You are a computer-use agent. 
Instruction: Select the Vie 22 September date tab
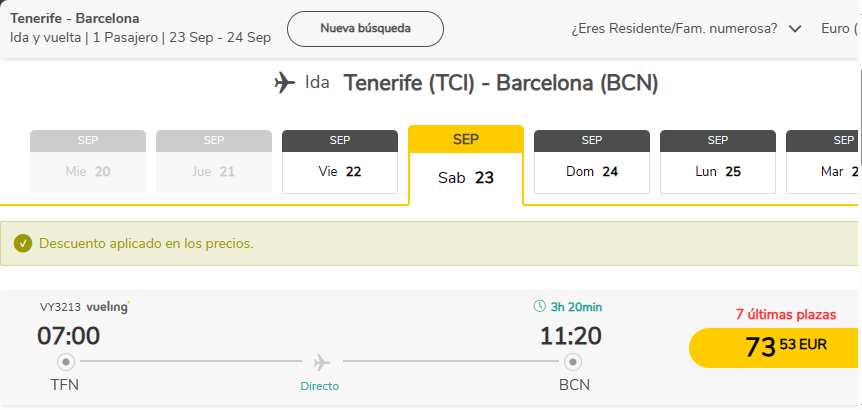pos(340,162)
